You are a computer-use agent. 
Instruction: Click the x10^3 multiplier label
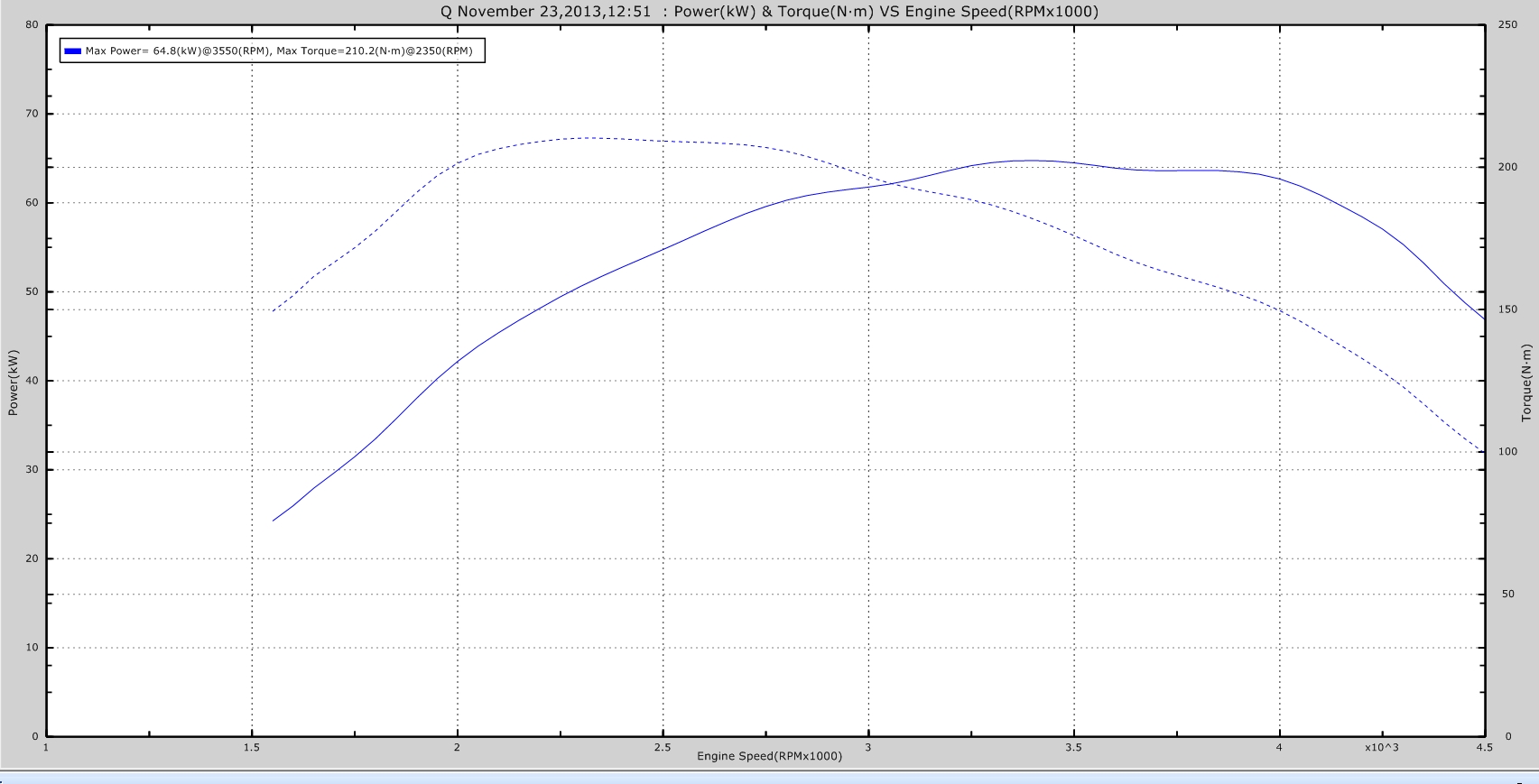tap(1381, 747)
